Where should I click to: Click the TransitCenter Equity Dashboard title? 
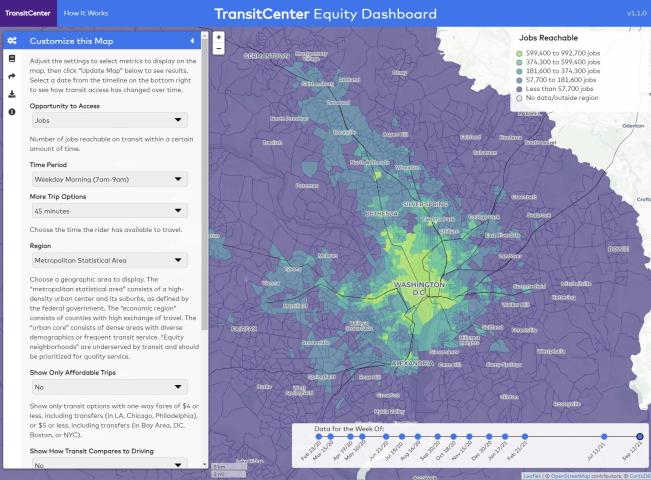(x=326, y=14)
